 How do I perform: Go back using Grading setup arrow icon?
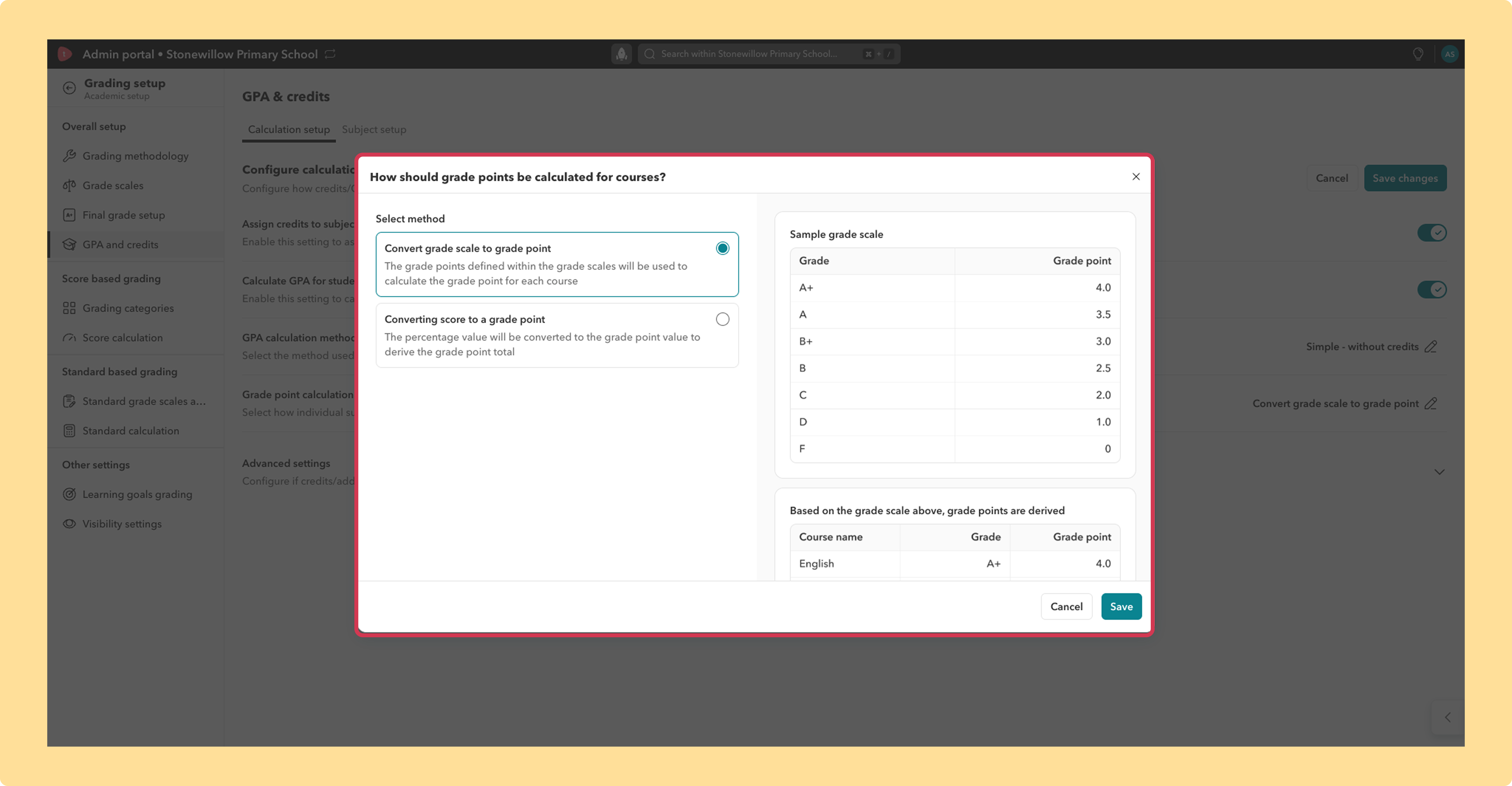[x=69, y=88]
